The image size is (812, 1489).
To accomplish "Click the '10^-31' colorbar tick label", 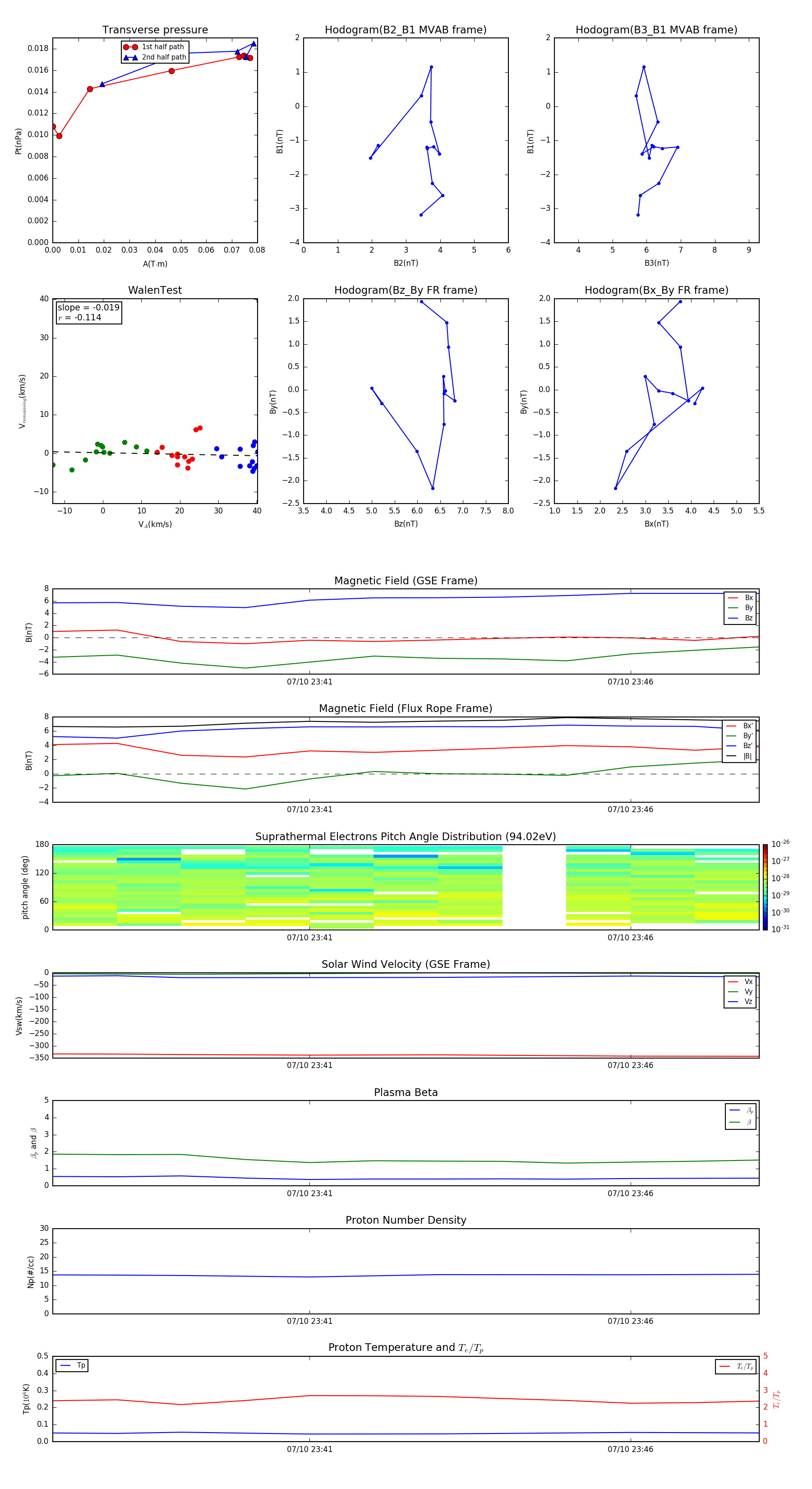I will click(780, 929).
